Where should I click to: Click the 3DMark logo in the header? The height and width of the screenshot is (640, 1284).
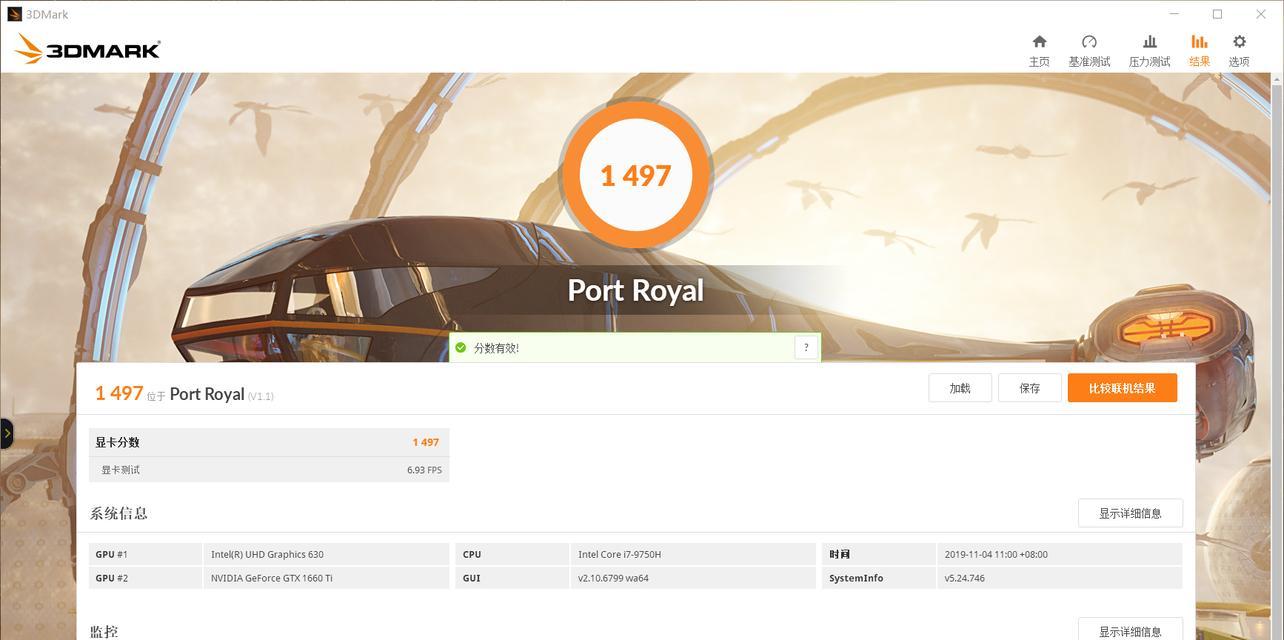(88, 49)
